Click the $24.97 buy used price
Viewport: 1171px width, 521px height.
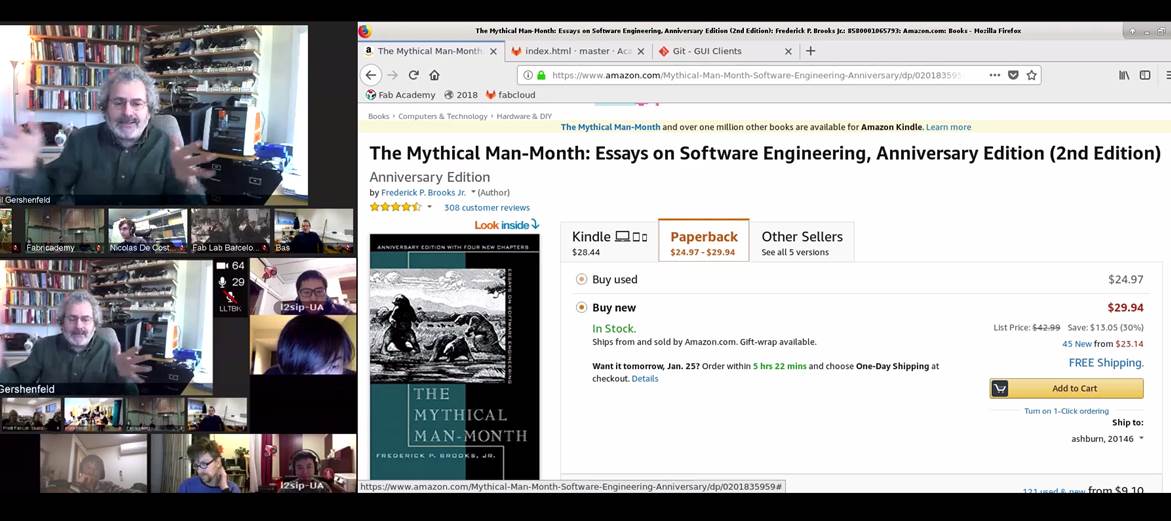coord(1125,280)
